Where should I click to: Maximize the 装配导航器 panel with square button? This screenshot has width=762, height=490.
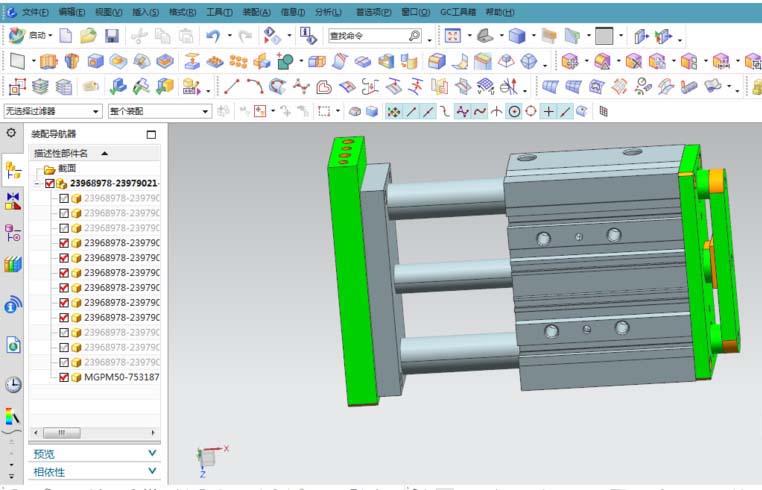tap(151, 135)
